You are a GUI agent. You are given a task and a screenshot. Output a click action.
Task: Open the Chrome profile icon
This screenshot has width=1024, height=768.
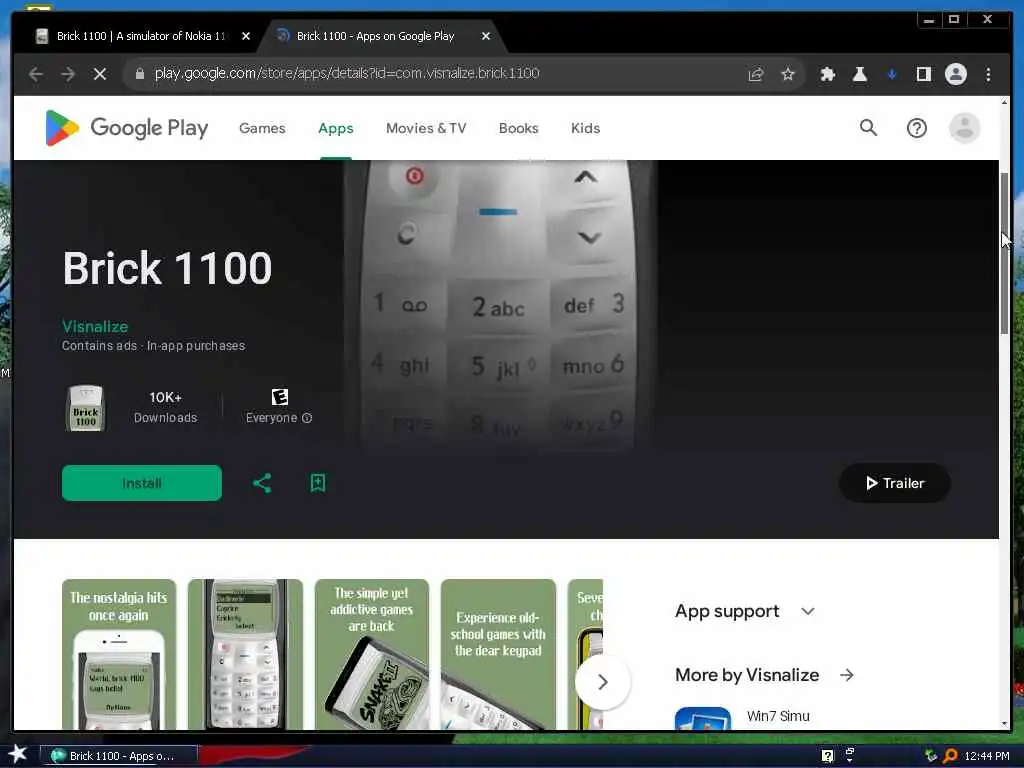955,74
